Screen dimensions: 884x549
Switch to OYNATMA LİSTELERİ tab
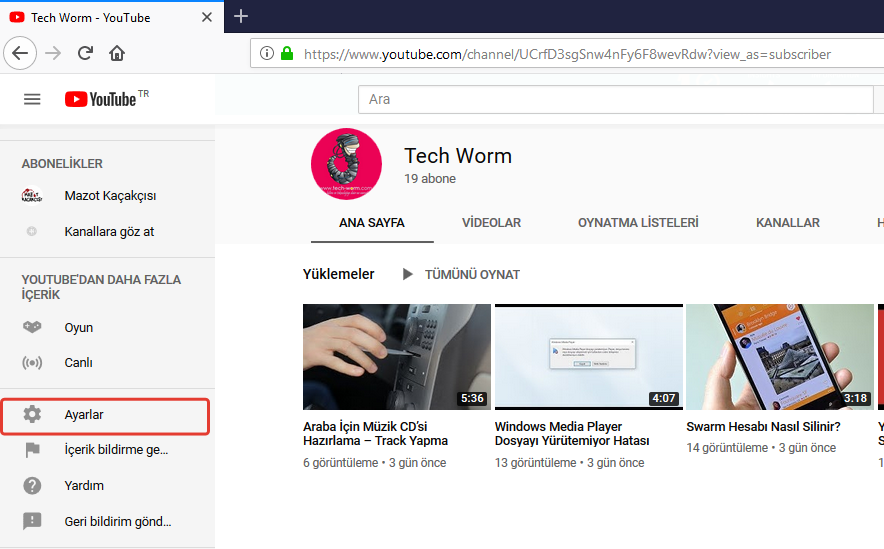638,223
